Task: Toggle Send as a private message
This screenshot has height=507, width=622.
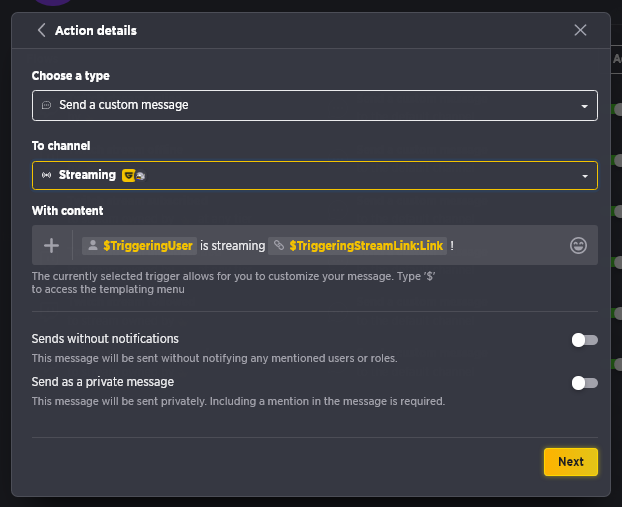Action: coord(584,383)
